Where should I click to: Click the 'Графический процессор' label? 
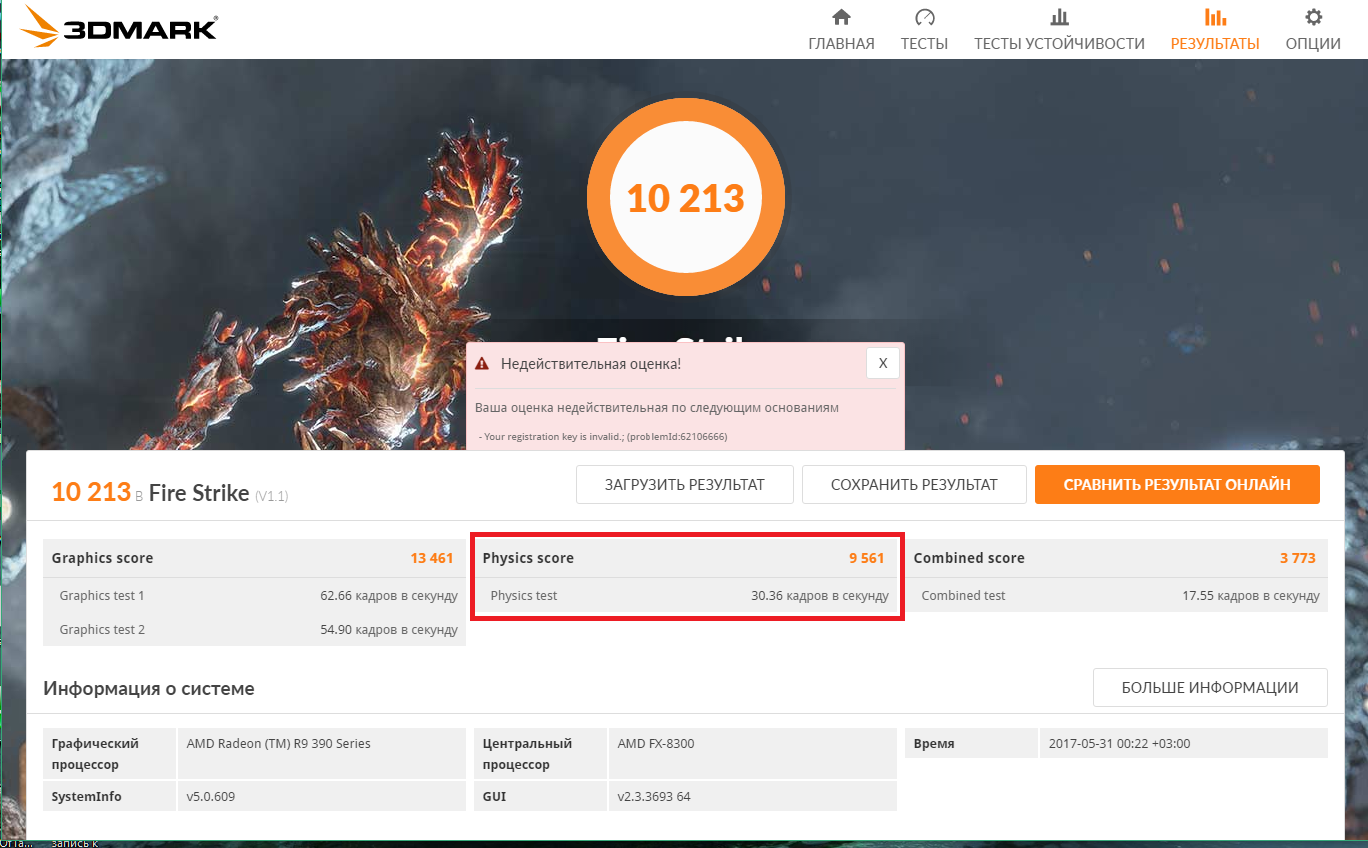(95, 754)
